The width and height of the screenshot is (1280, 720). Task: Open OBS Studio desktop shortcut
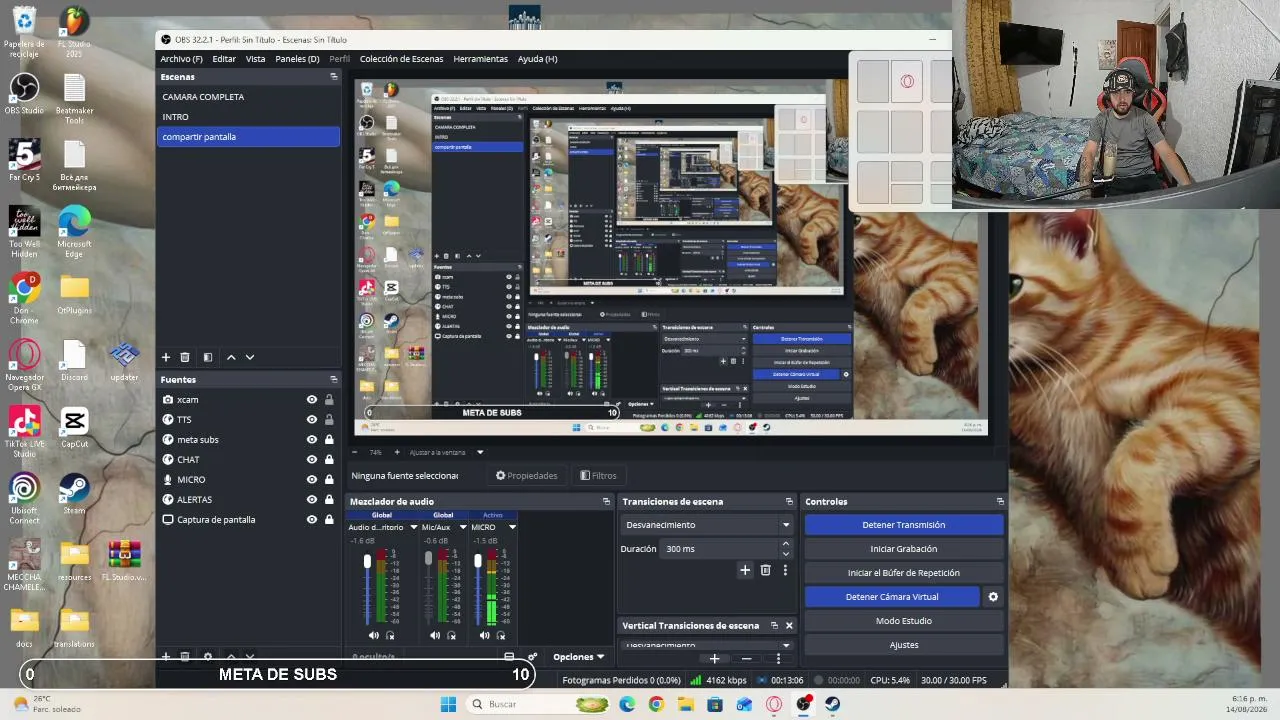click(x=24, y=93)
